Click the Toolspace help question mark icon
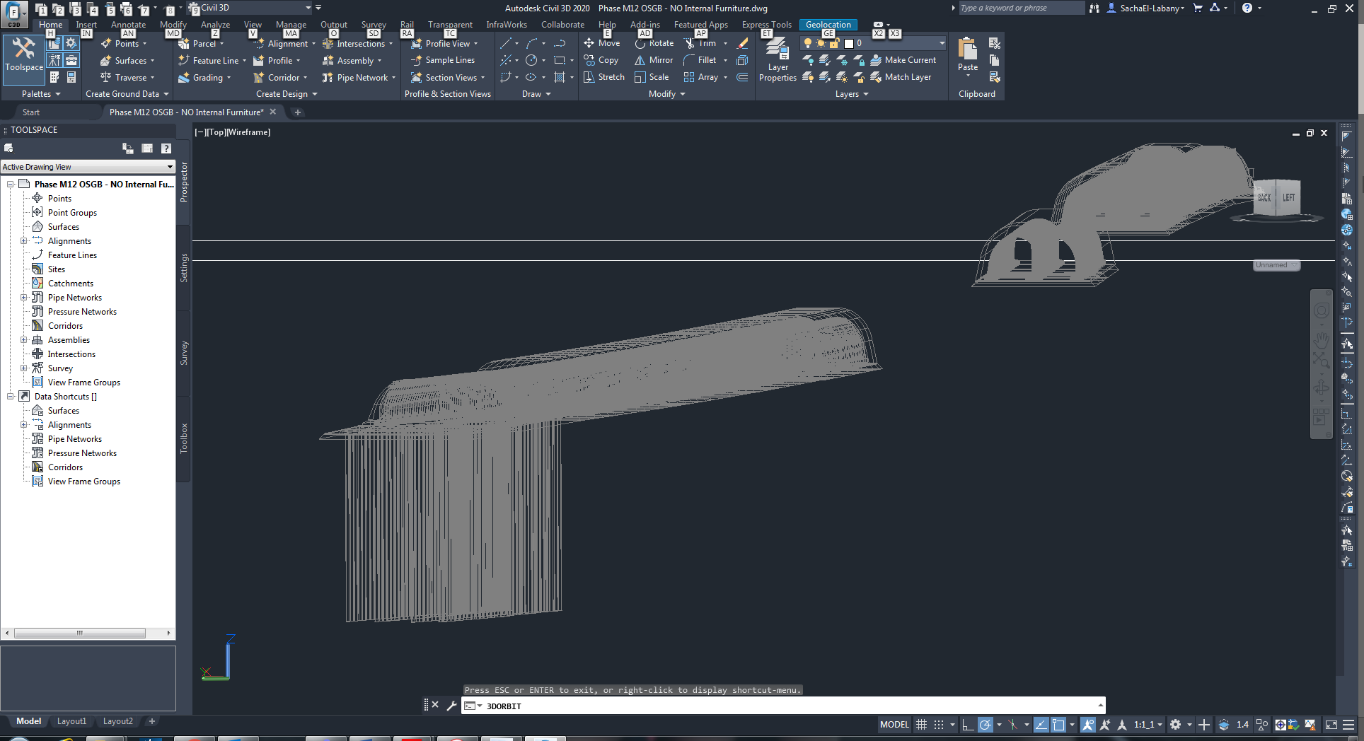1364x741 pixels. (166, 148)
